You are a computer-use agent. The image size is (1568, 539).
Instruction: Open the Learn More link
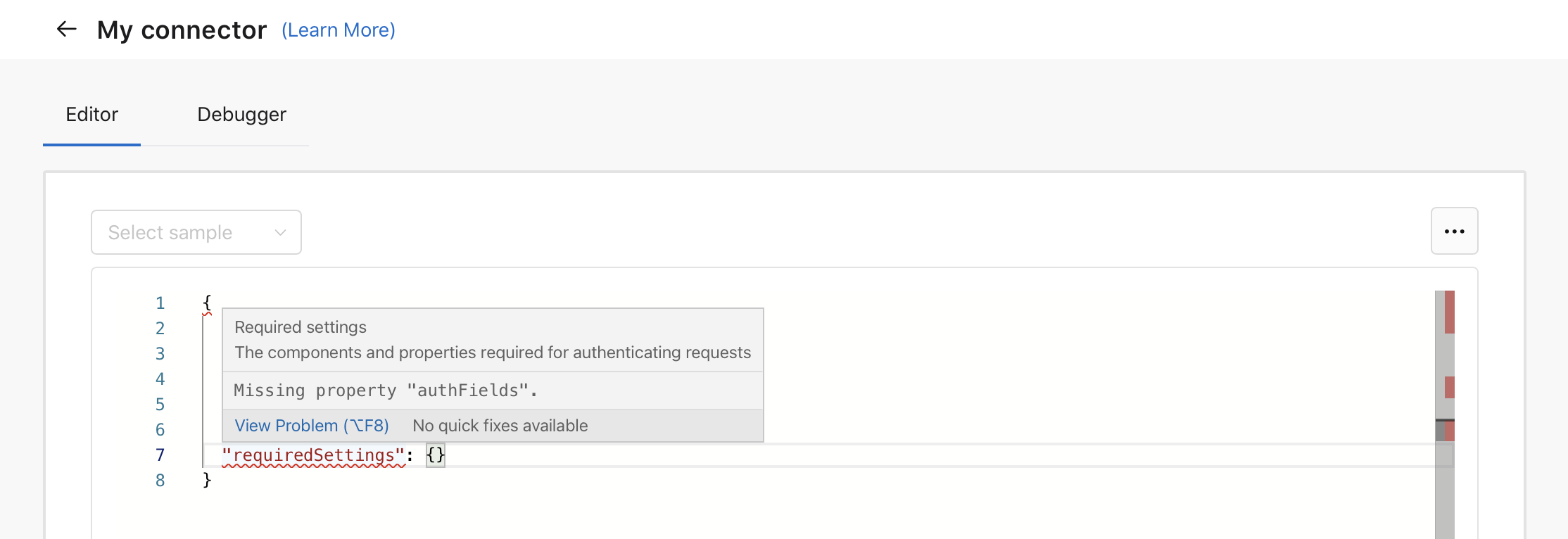[339, 30]
